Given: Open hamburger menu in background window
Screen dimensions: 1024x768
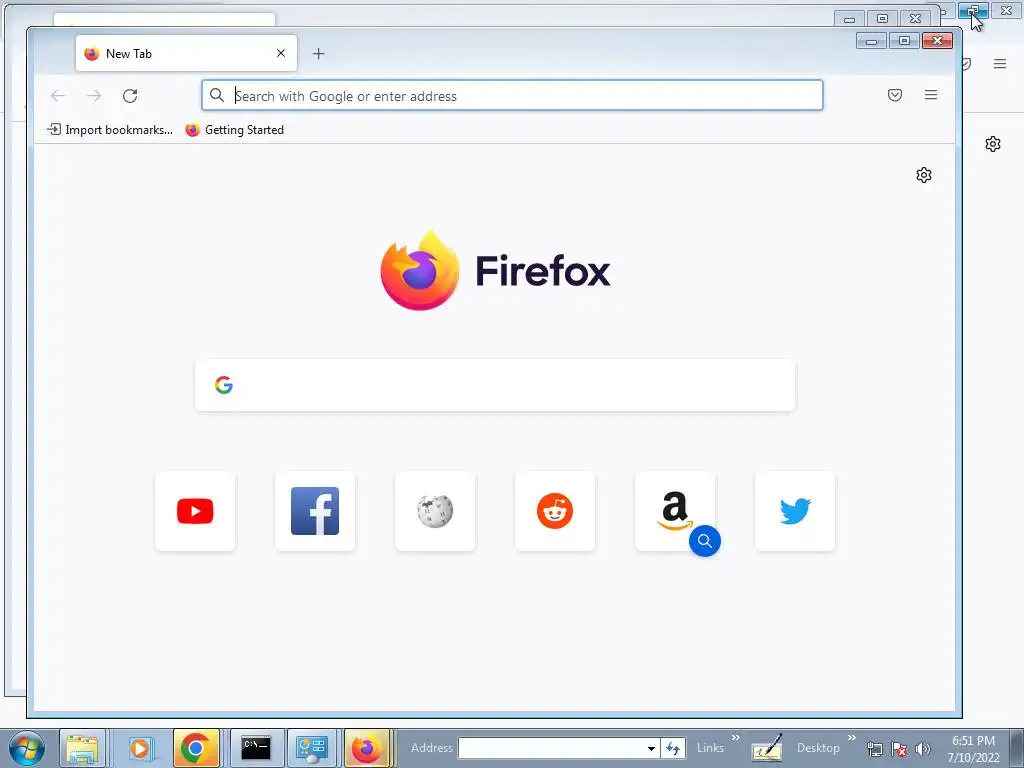Looking at the screenshot, I should pyautogui.click(x=1000, y=63).
